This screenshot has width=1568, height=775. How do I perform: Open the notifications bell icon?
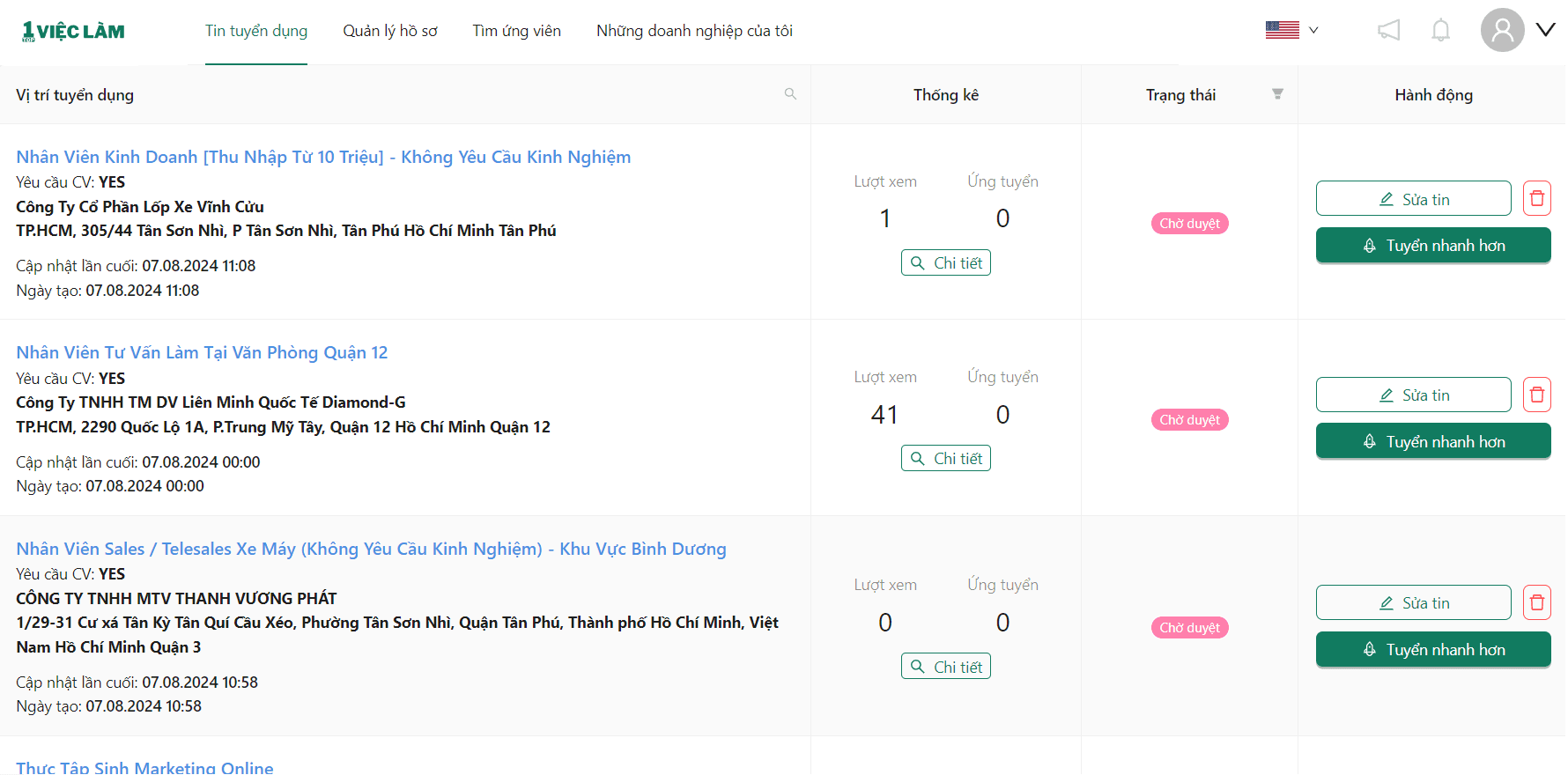tap(1440, 31)
